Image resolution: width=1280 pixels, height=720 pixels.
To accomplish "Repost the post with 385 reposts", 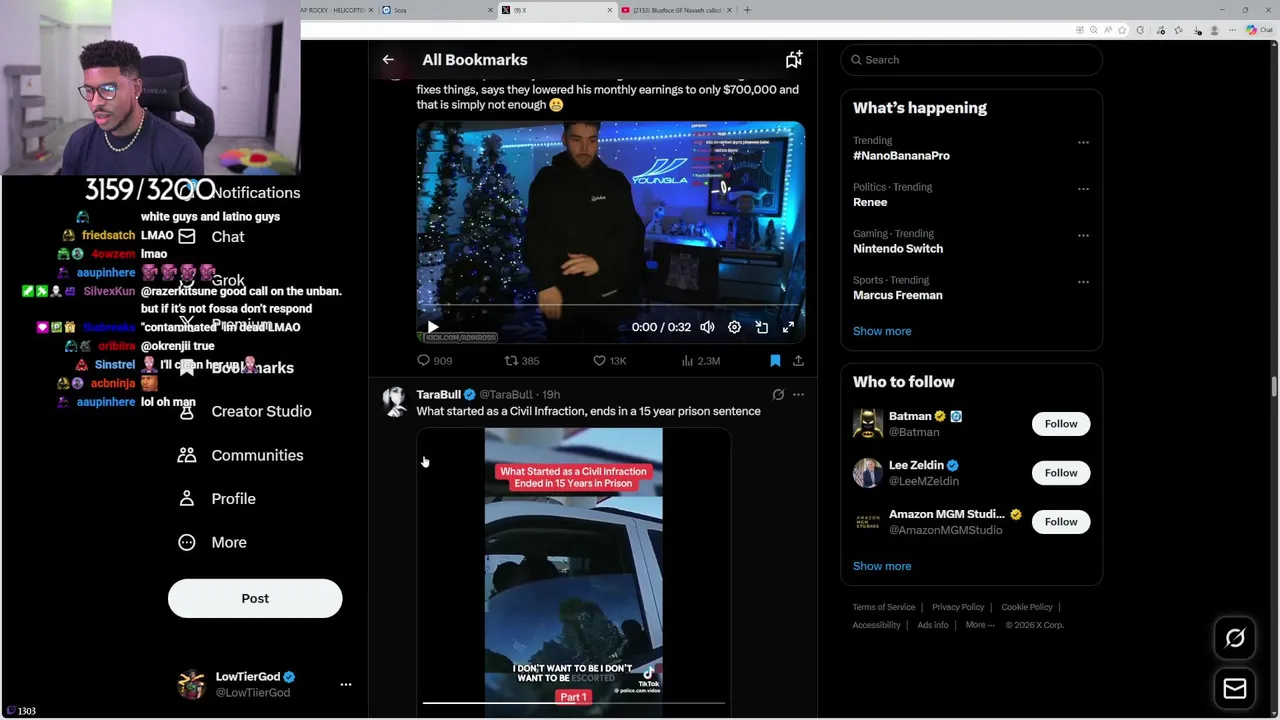I will point(521,361).
